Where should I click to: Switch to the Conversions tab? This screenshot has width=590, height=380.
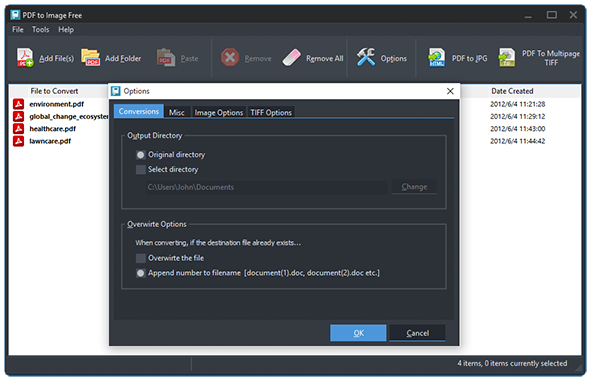point(138,111)
